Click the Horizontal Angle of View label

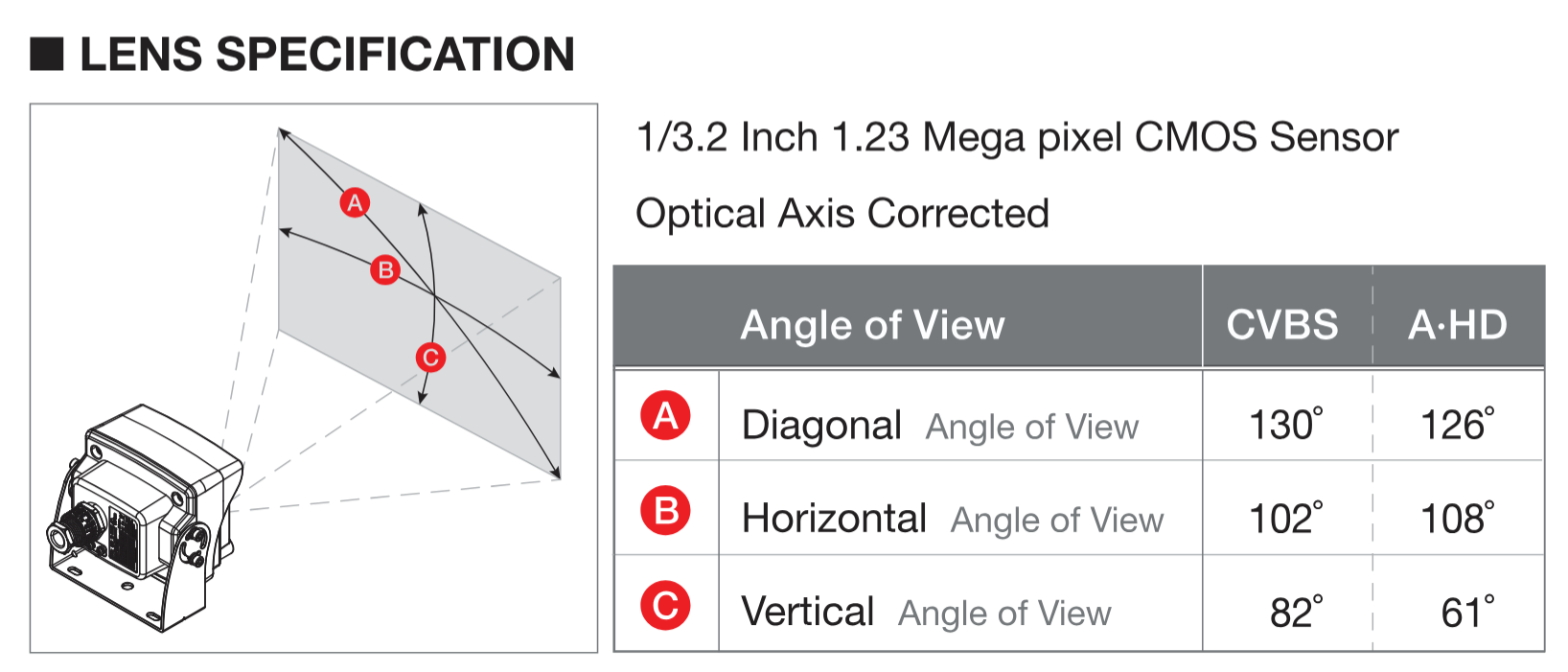pos(952,520)
